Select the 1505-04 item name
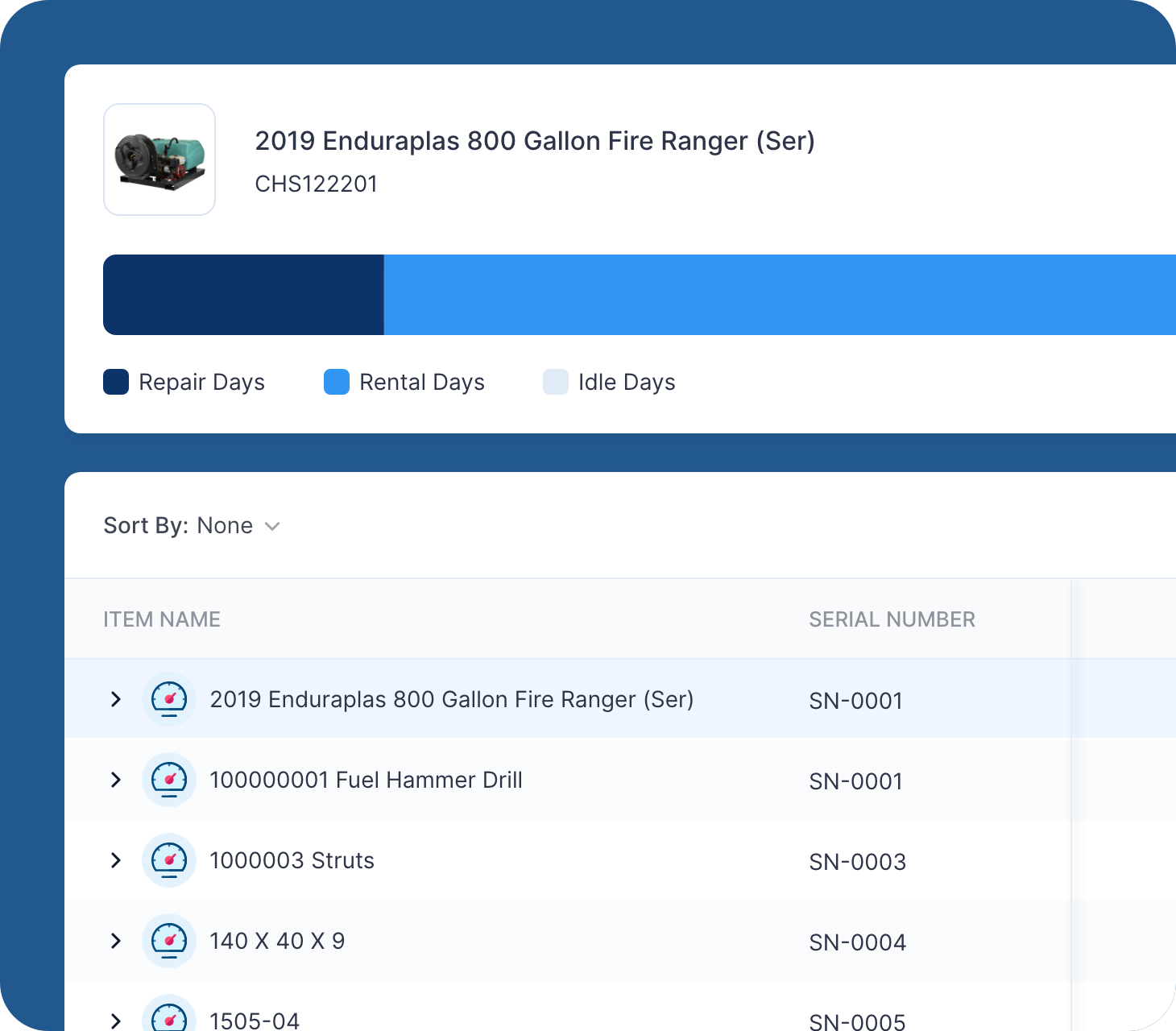The image size is (1176, 1031). click(x=255, y=1021)
